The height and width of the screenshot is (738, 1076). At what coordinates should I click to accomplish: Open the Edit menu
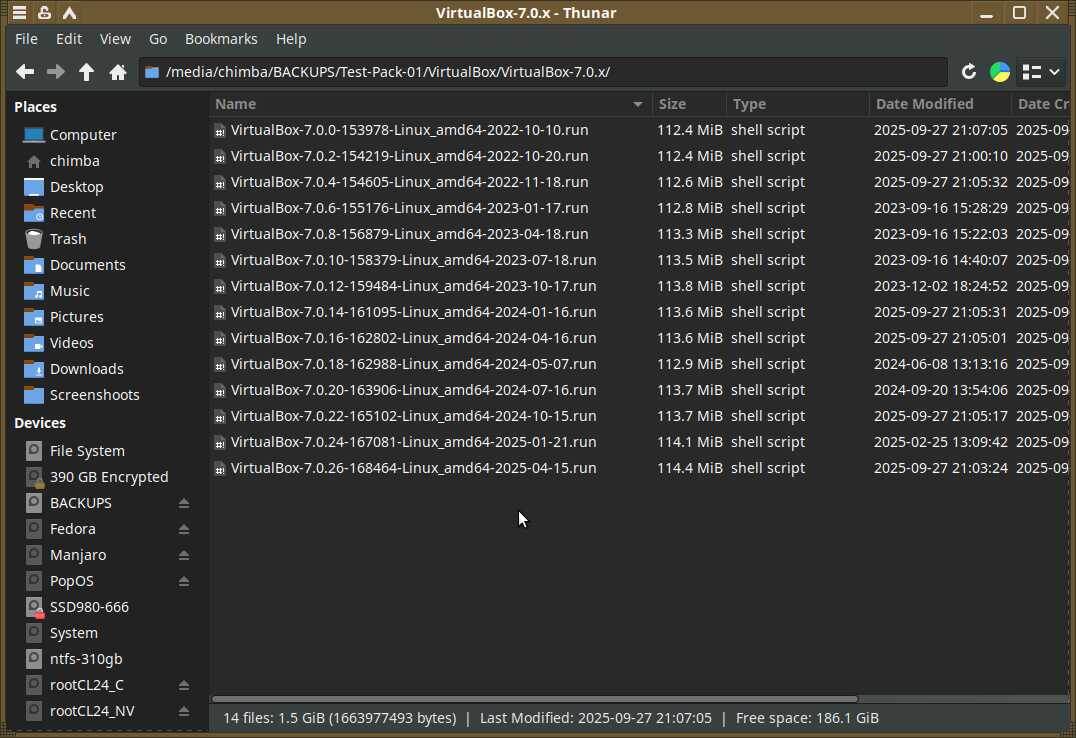[x=69, y=39]
